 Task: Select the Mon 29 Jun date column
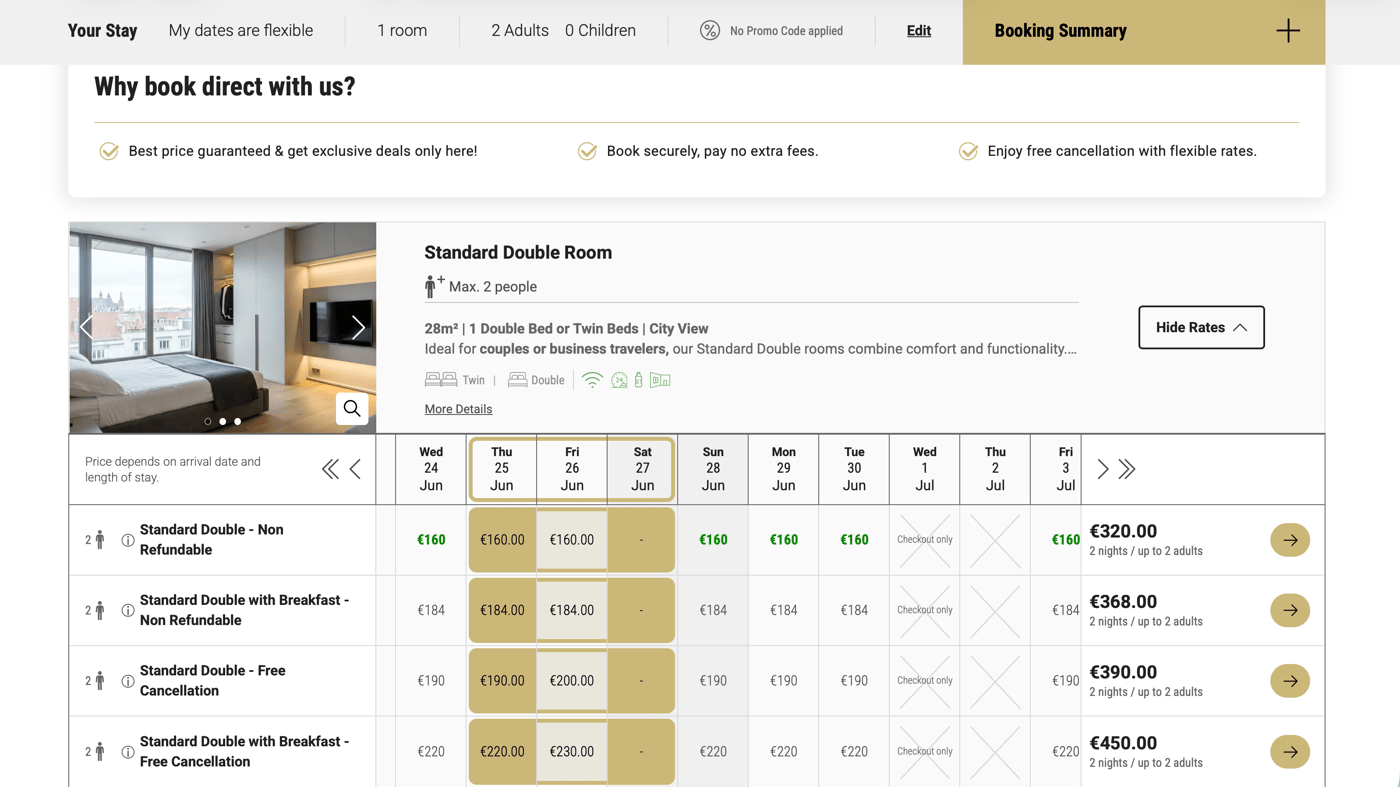pos(784,469)
